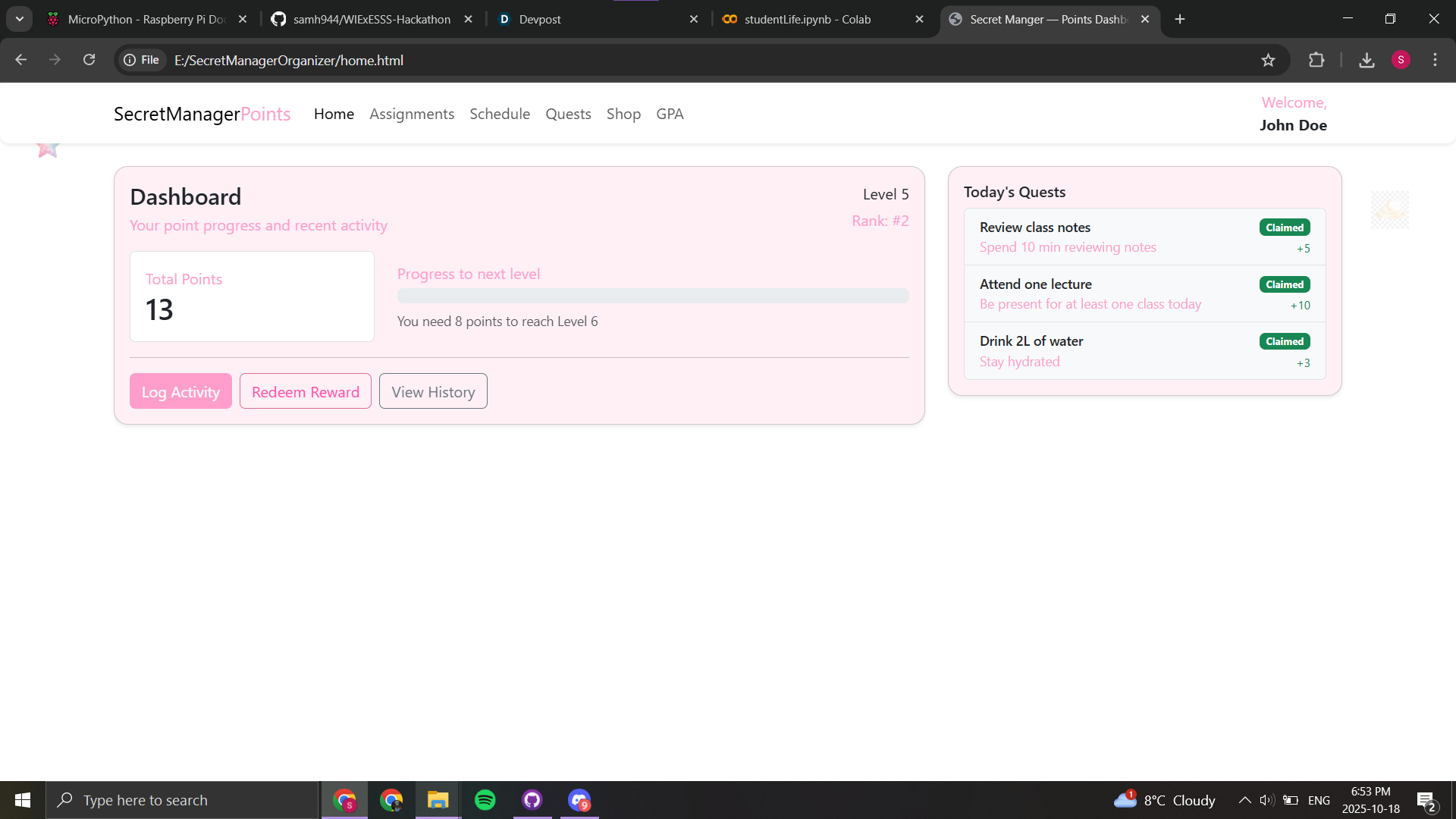The height and width of the screenshot is (819, 1456).
Task: Go to the Assignments nav item
Action: [412, 114]
